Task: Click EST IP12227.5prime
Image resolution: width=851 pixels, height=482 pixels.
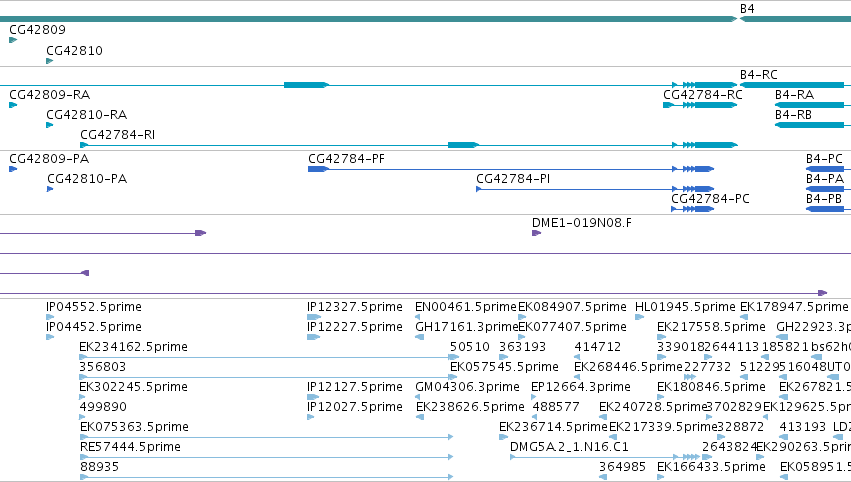Action: tap(355, 327)
